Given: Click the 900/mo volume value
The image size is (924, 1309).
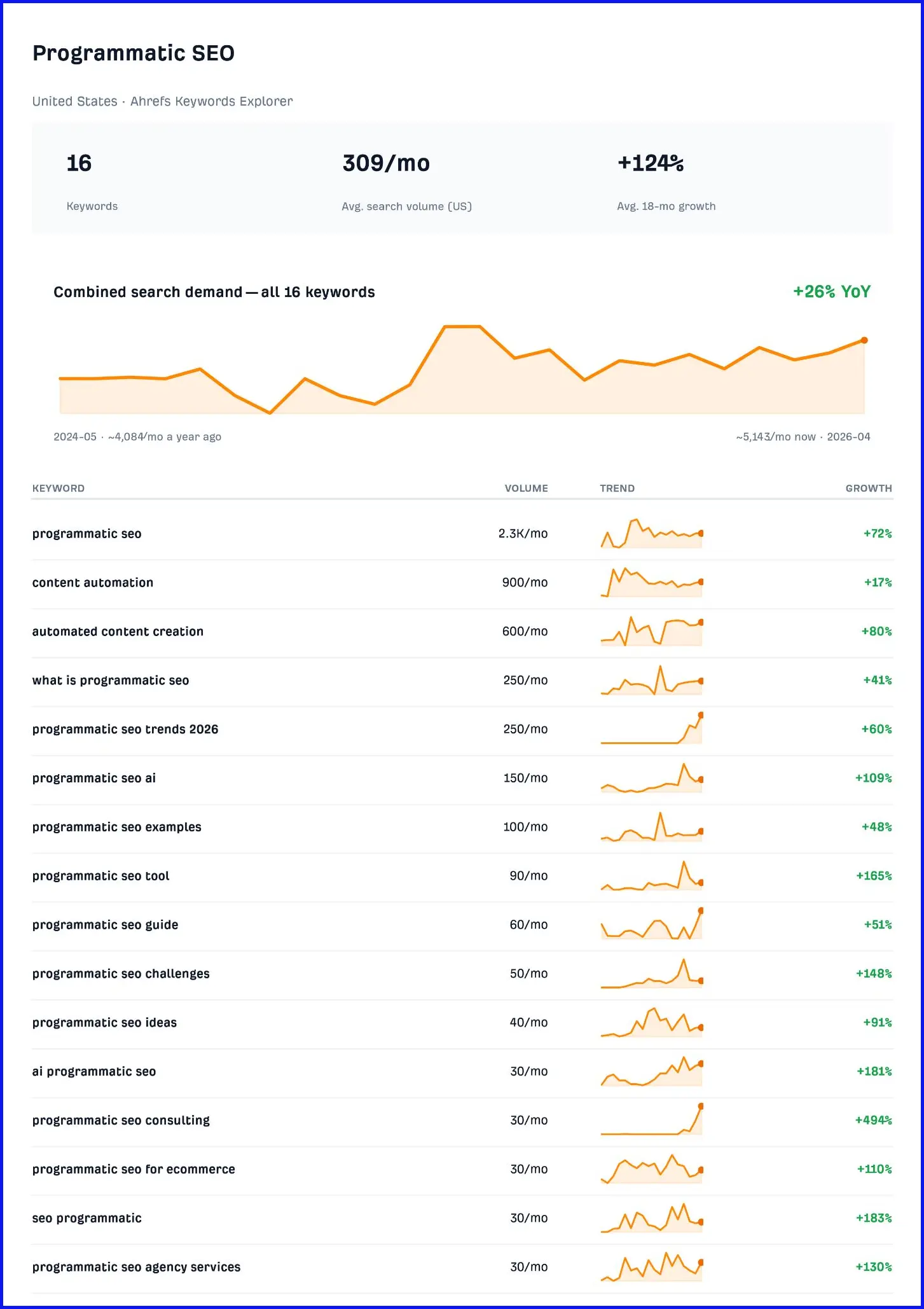Looking at the screenshot, I should point(525,583).
